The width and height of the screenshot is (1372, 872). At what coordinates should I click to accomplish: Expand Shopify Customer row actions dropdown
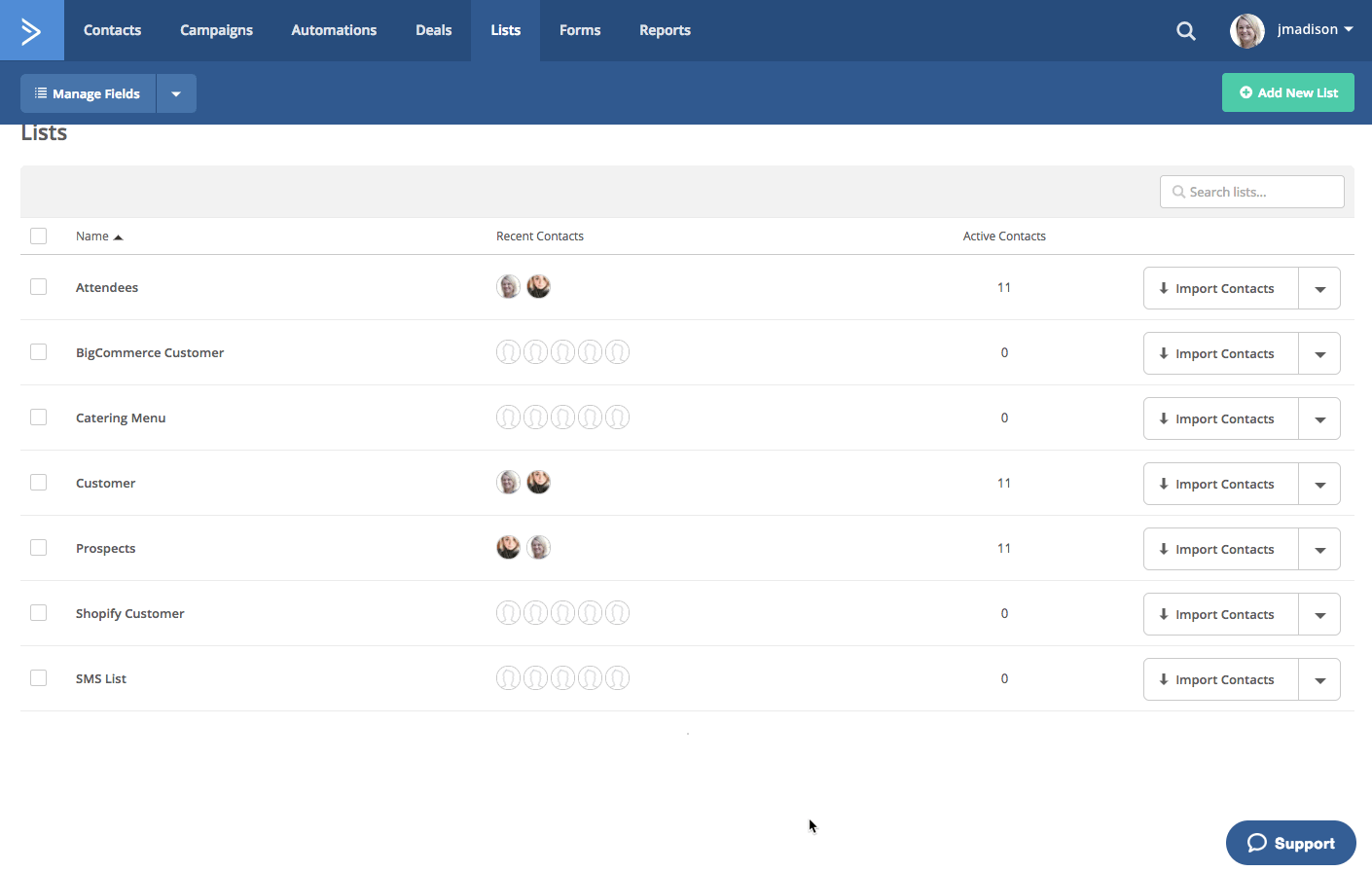click(1319, 615)
